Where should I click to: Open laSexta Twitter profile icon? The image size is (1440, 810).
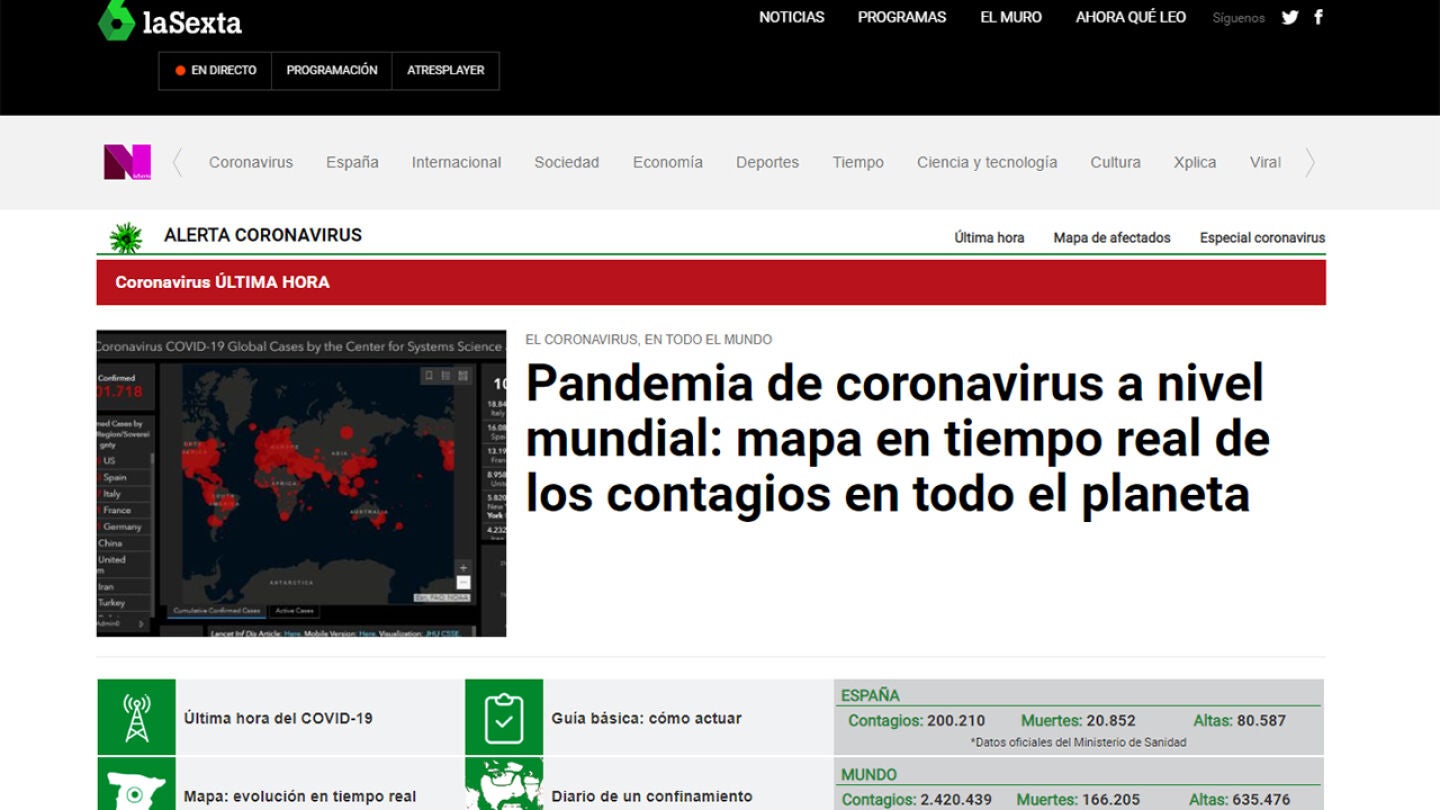(1290, 17)
